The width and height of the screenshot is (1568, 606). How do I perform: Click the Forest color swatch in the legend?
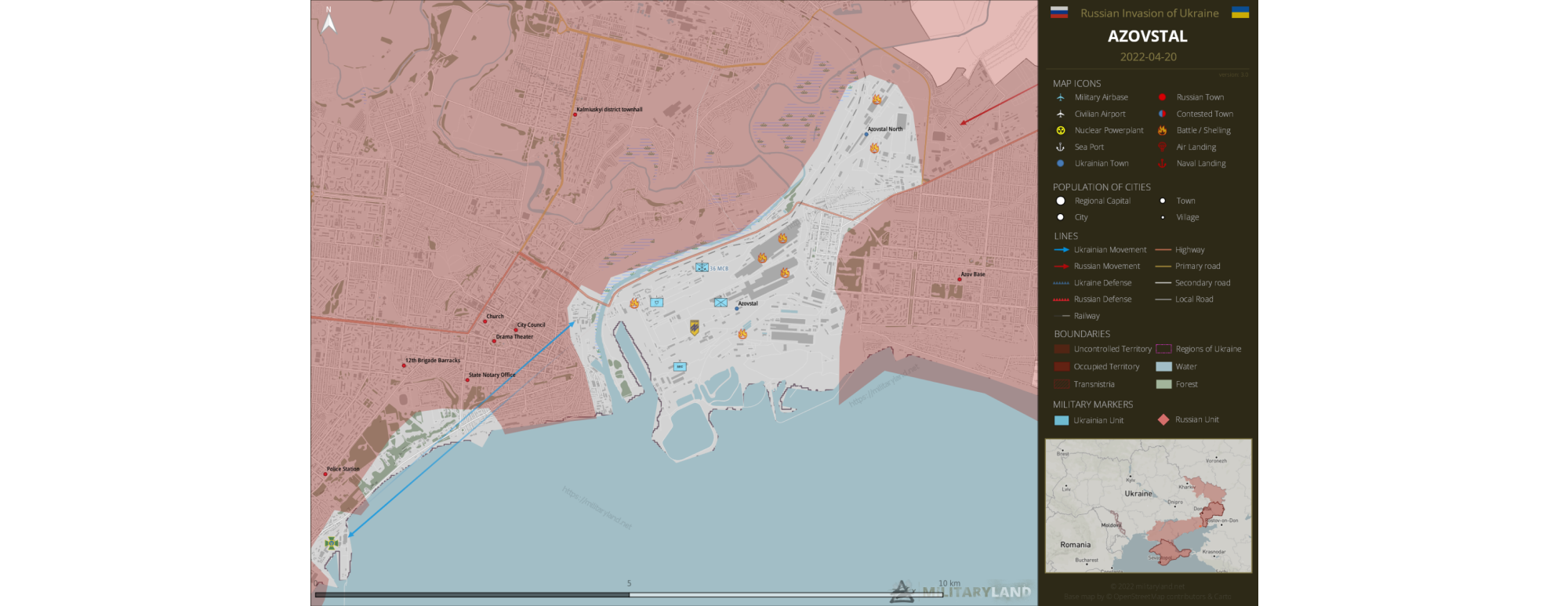pos(1163,384)
